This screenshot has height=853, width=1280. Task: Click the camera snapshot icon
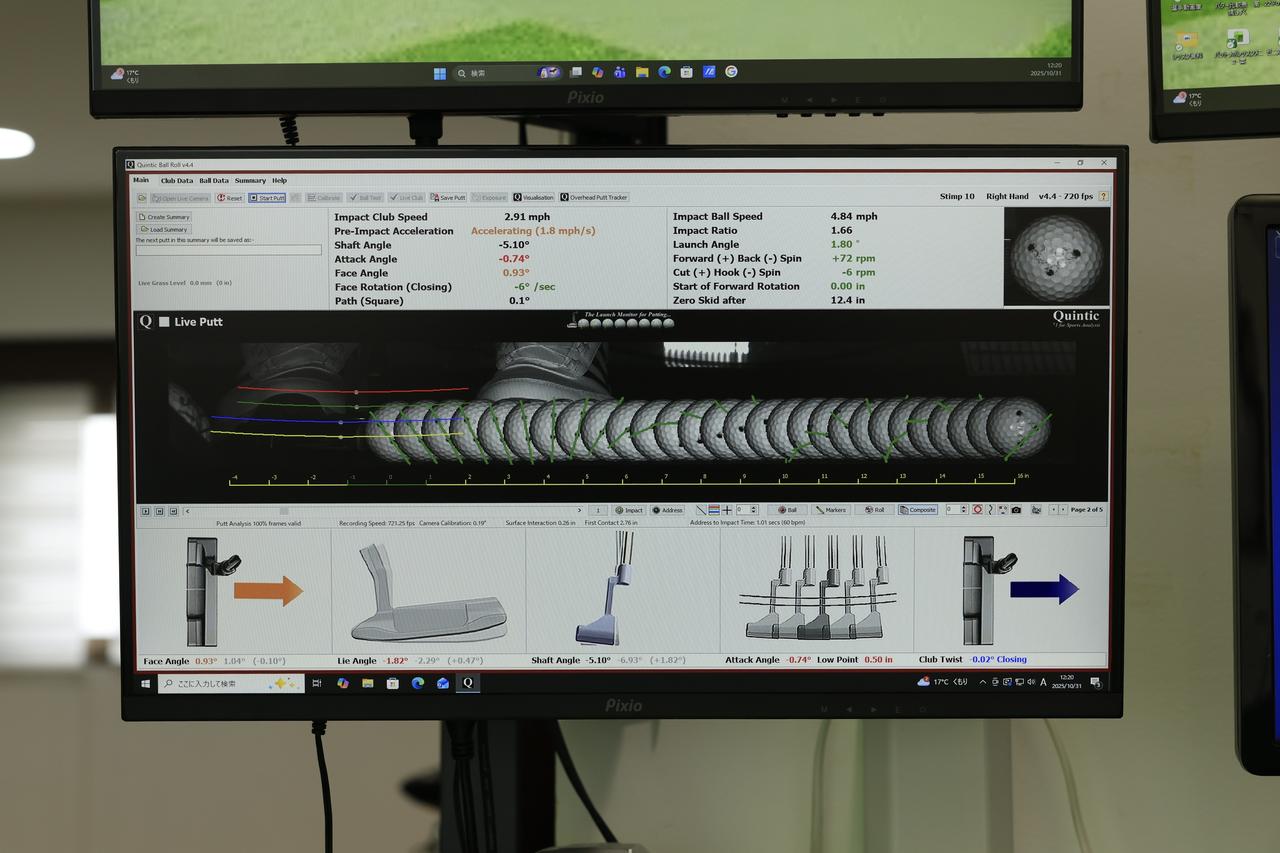(x=1016, y=510)
